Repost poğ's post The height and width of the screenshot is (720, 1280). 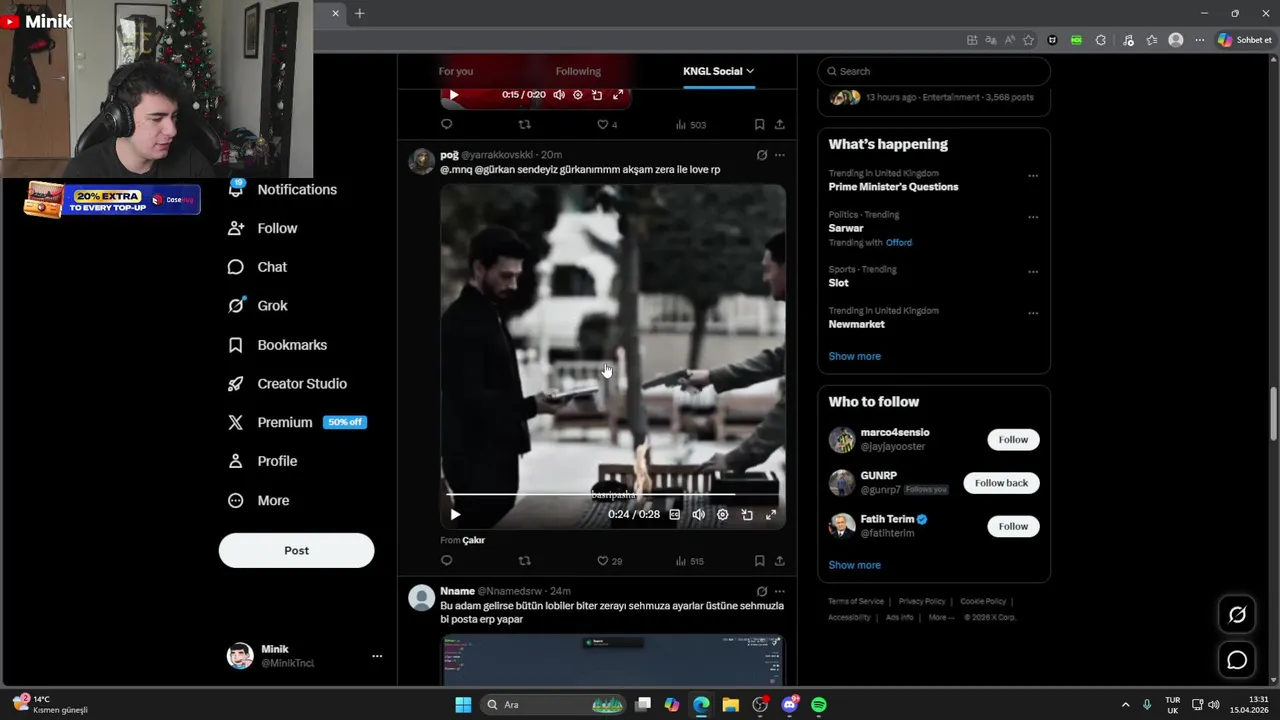[x=524, y=561]
